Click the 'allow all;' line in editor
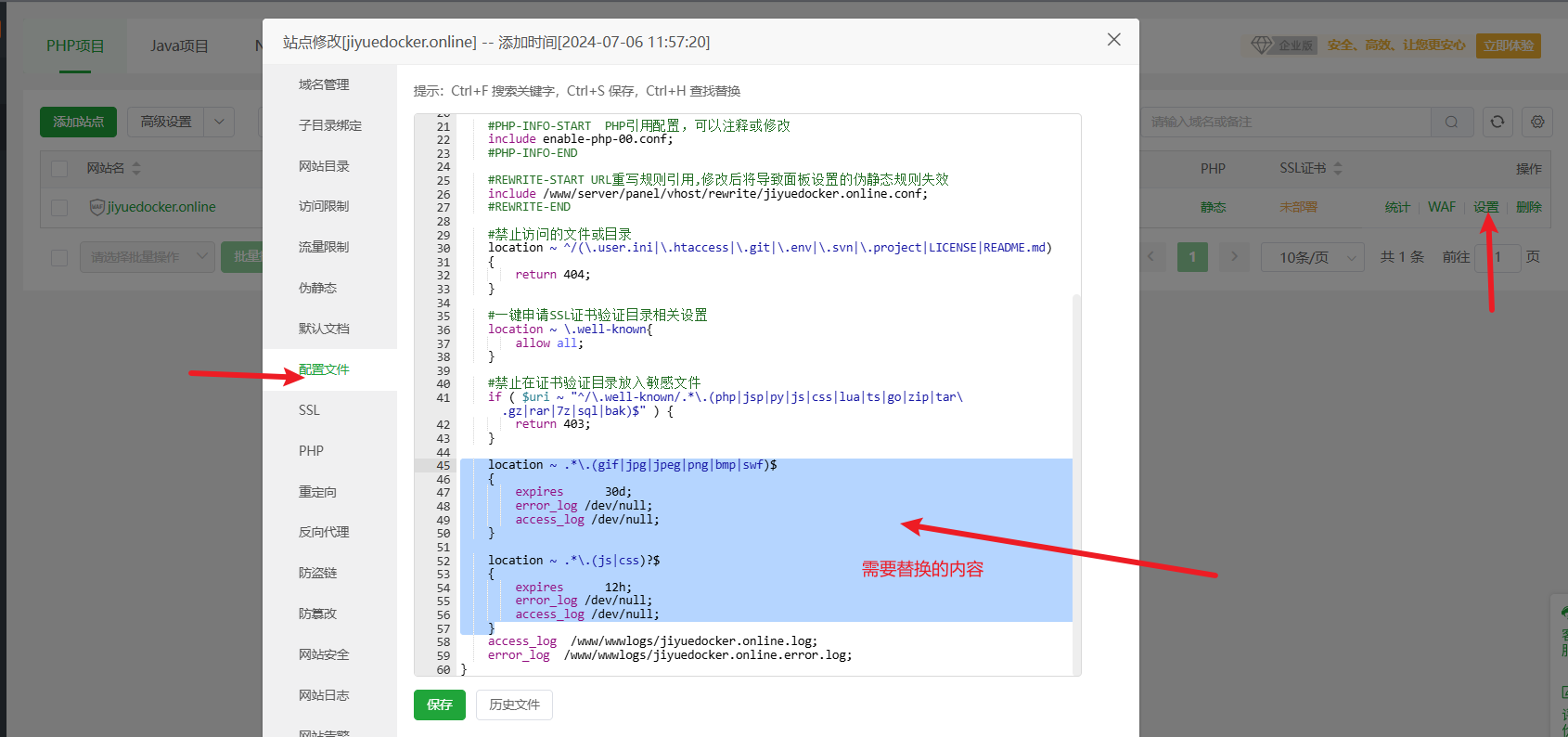This screenshot has height=737, width=1568. point(549,343)
